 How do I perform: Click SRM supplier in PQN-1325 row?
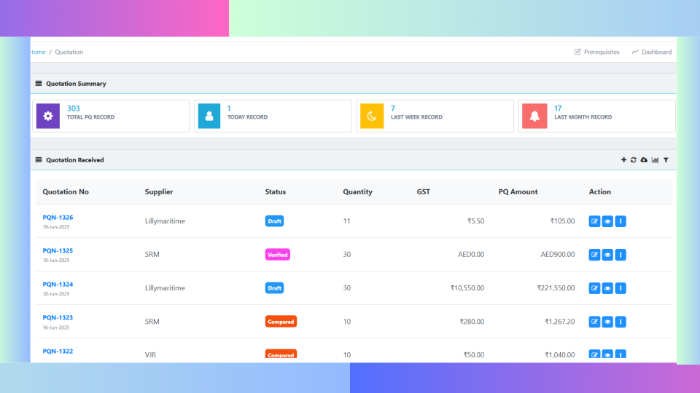[152, 255]
